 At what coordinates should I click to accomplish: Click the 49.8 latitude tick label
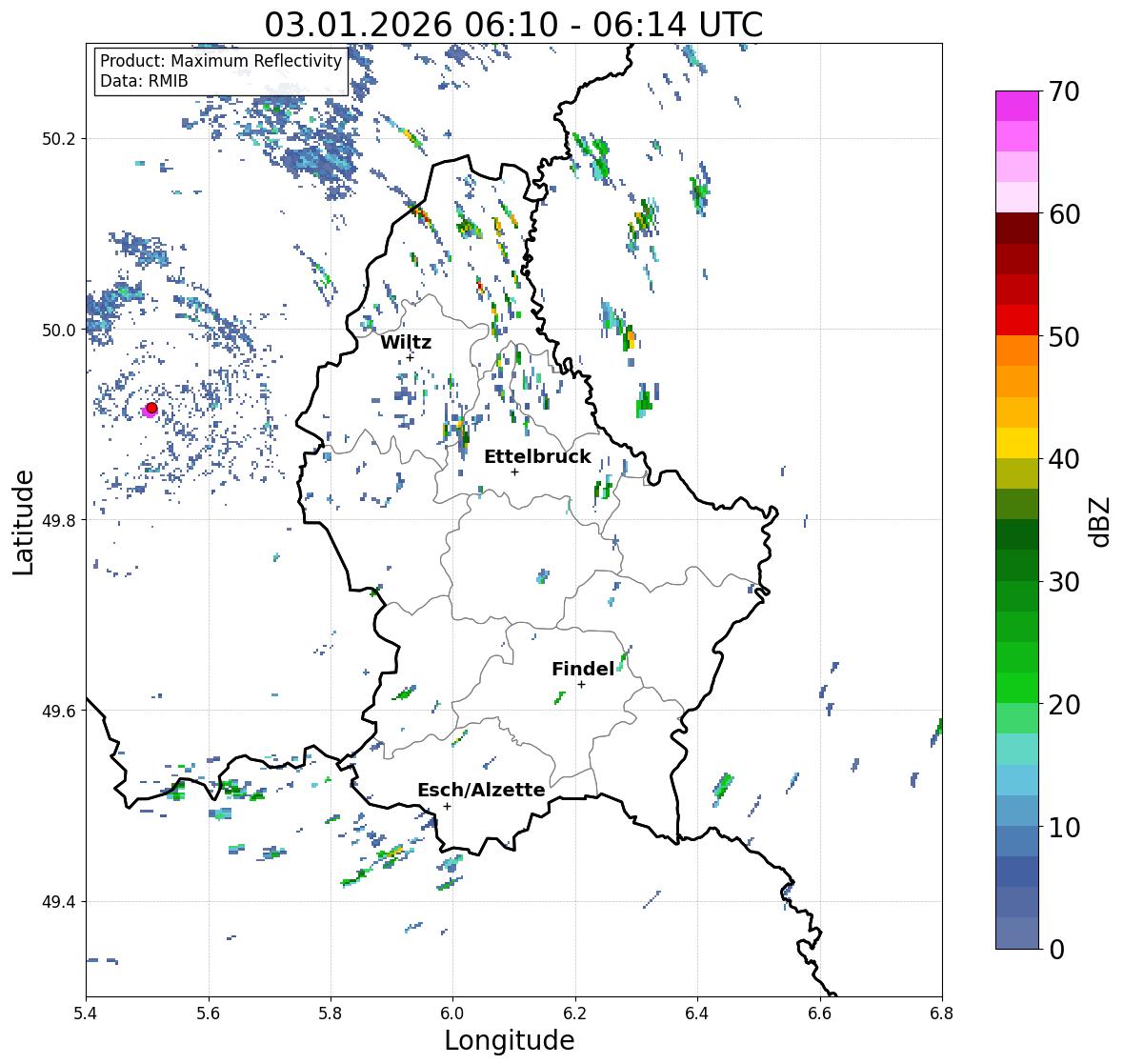coord(59,520)
